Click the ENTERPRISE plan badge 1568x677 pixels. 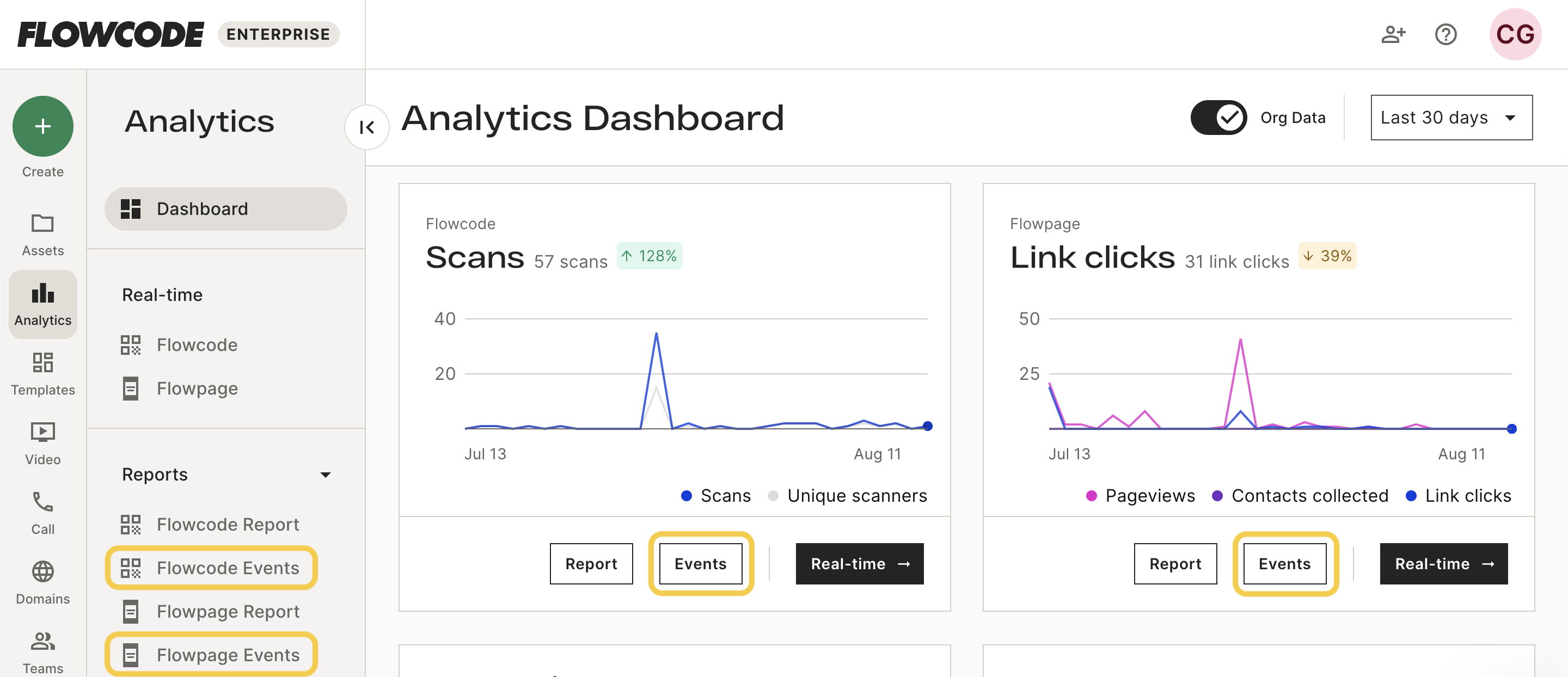tap(278, 34)
